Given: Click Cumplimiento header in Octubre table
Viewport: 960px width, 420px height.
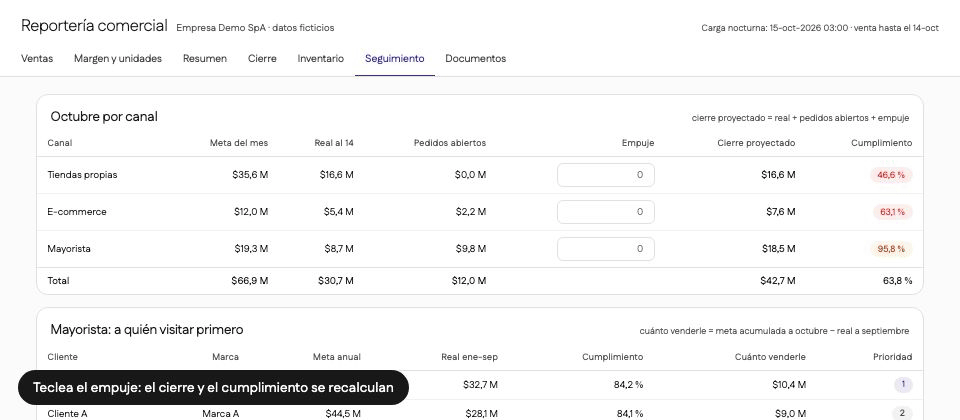Looking at the screenshot, I should (x=882, y=143).
